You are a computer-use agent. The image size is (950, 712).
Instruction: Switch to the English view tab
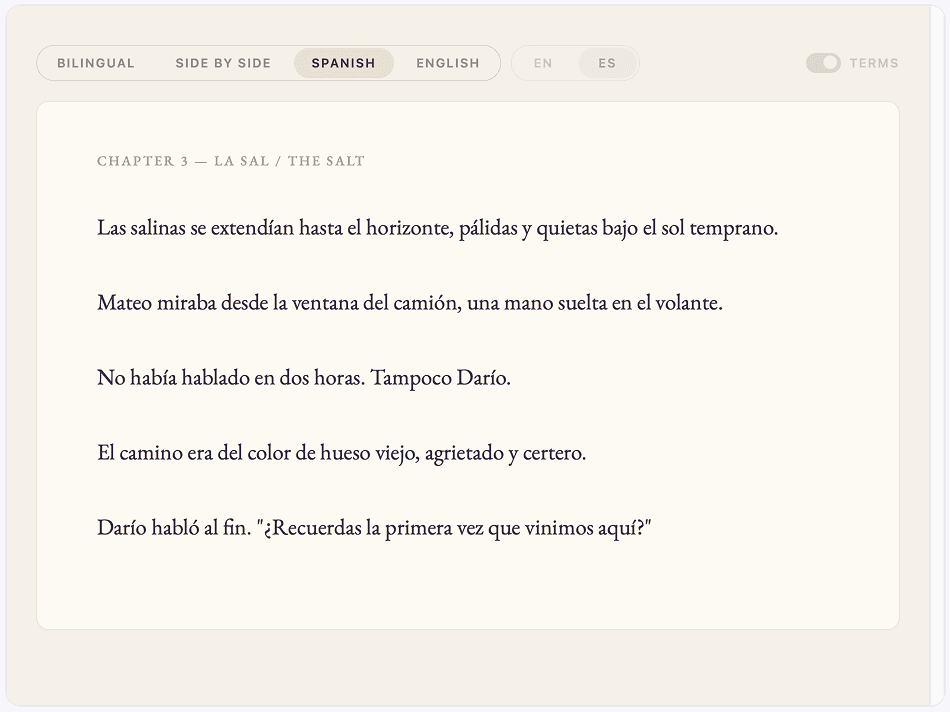pos(448,63)
